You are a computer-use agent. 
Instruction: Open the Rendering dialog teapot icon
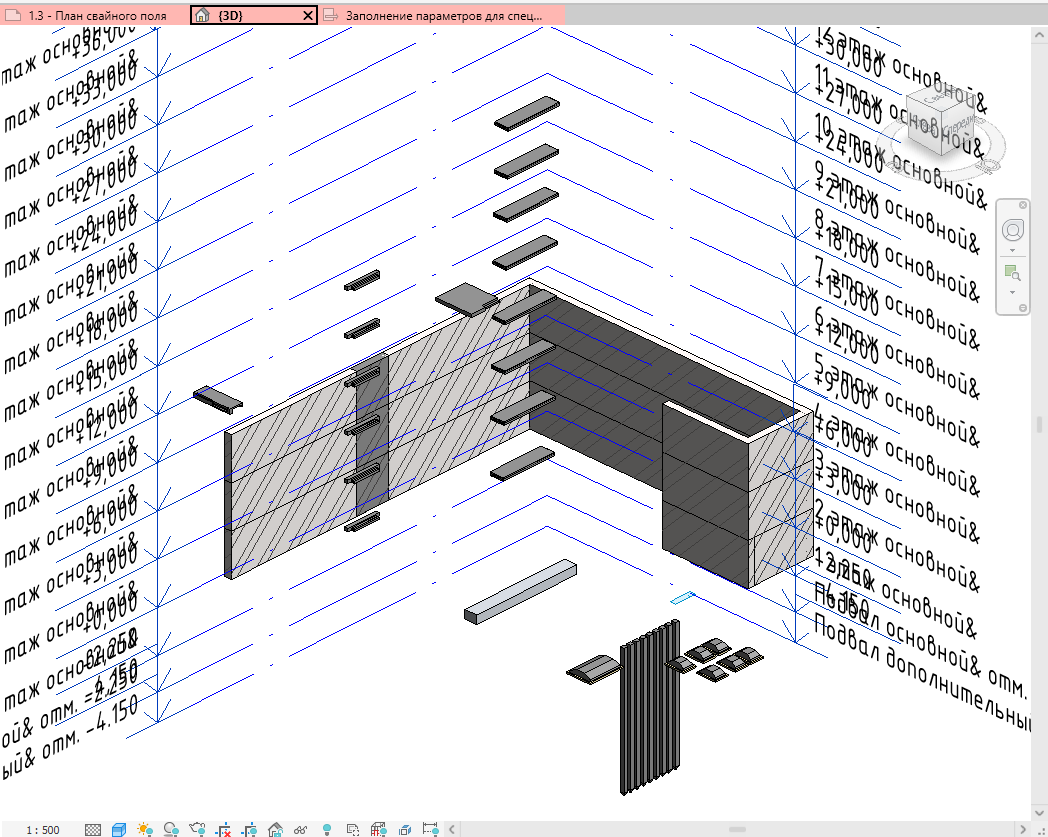pyautogui.click(x=197, y=830)
